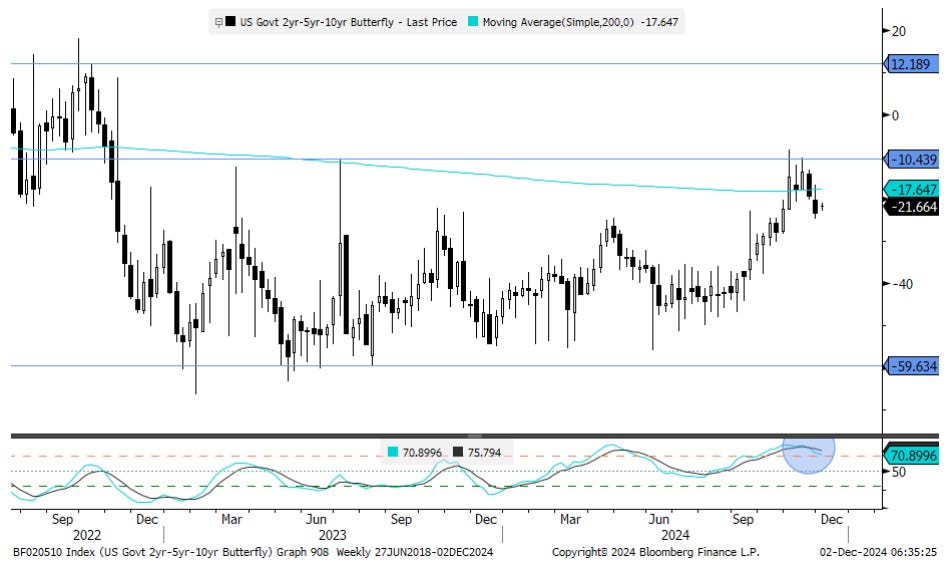Click the -59.634 horizontal line price tag

[x=911, y=366]
